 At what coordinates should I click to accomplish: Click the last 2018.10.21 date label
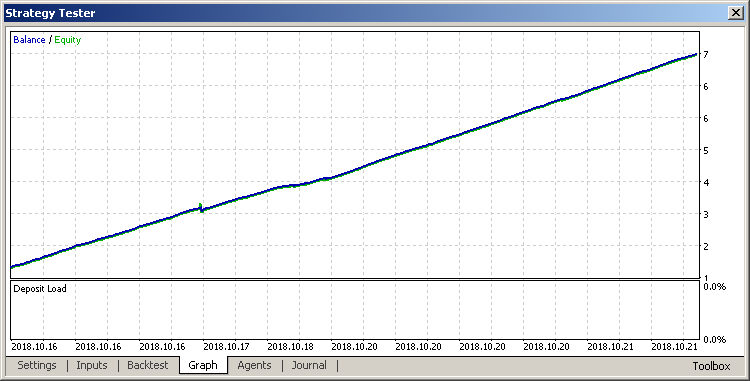(674, 347)
